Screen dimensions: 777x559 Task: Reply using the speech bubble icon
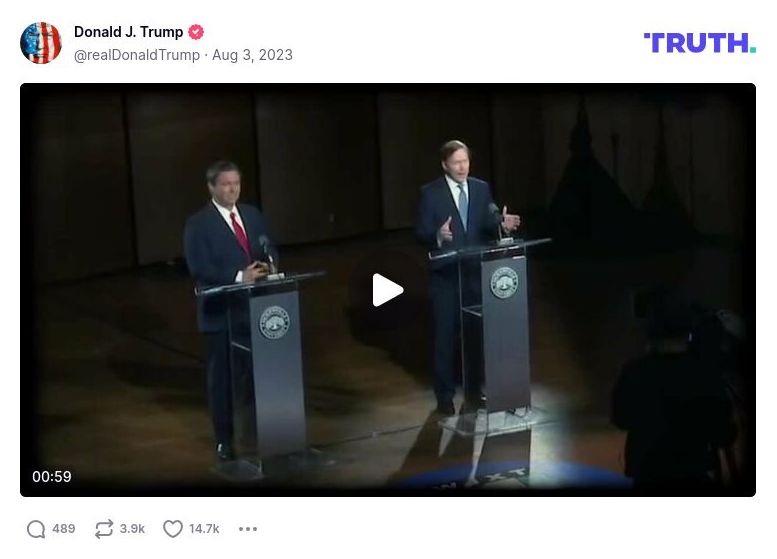click(x=36, y=529)
